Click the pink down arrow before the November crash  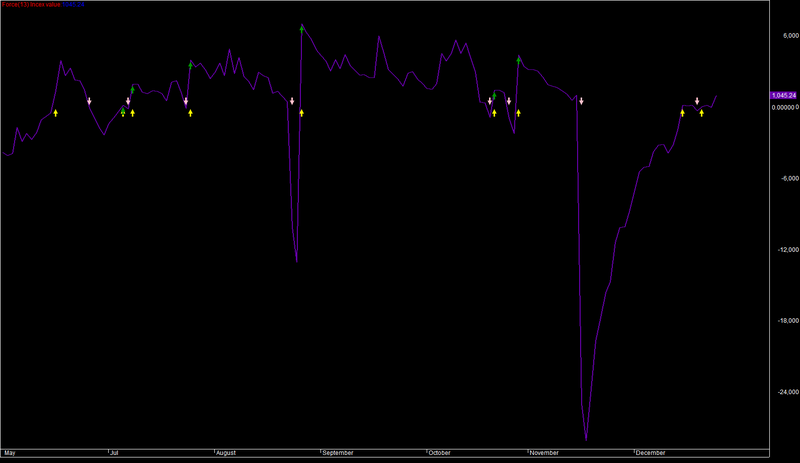coord(581,101)
